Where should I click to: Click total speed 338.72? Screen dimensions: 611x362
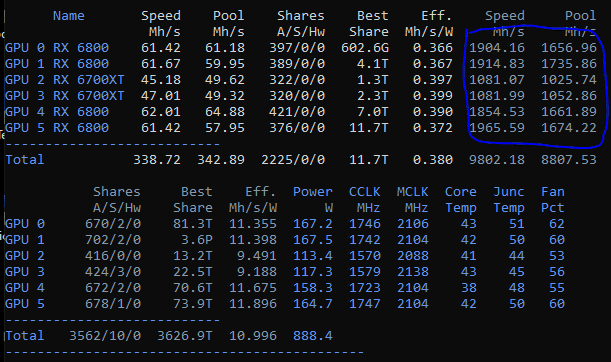[157, 160]
